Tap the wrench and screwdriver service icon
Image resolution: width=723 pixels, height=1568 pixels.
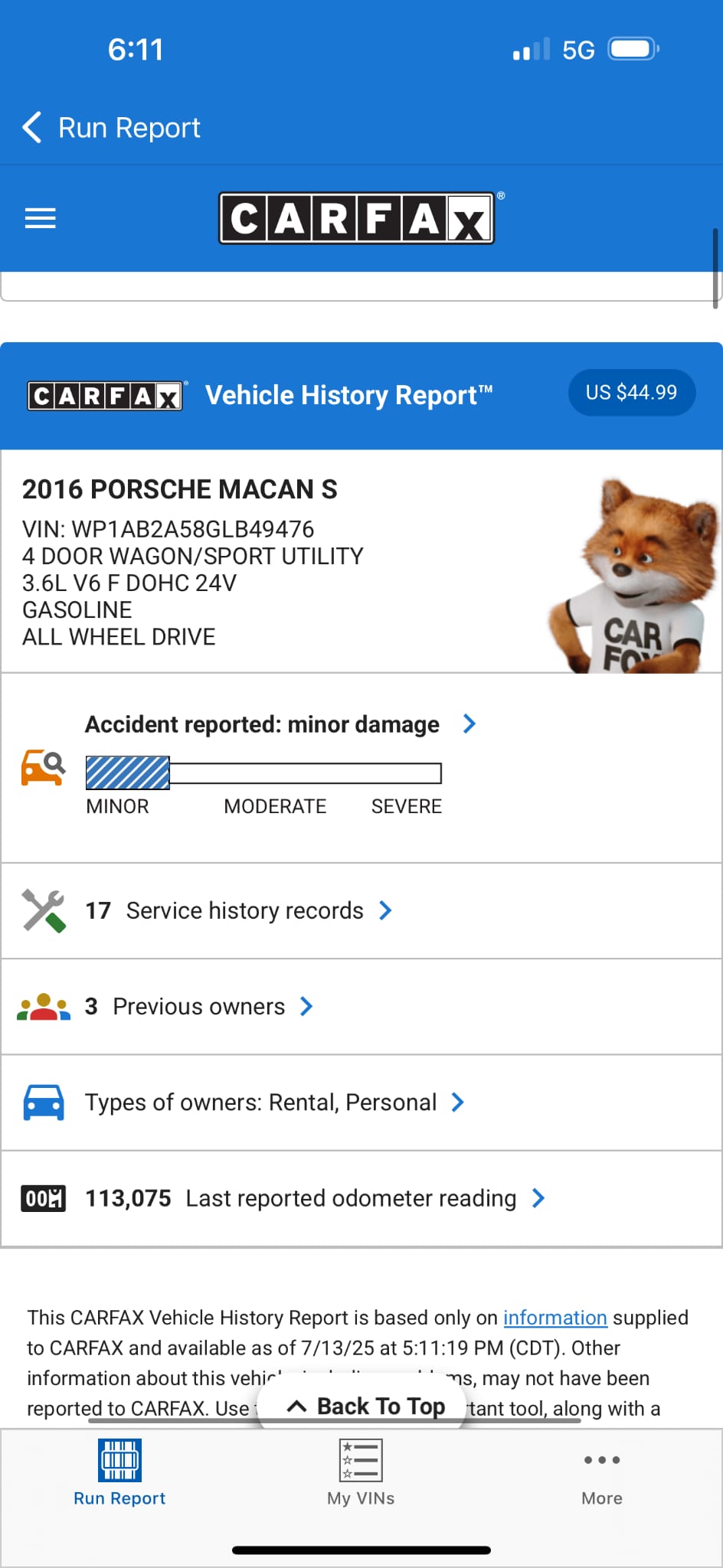point(44,910)
